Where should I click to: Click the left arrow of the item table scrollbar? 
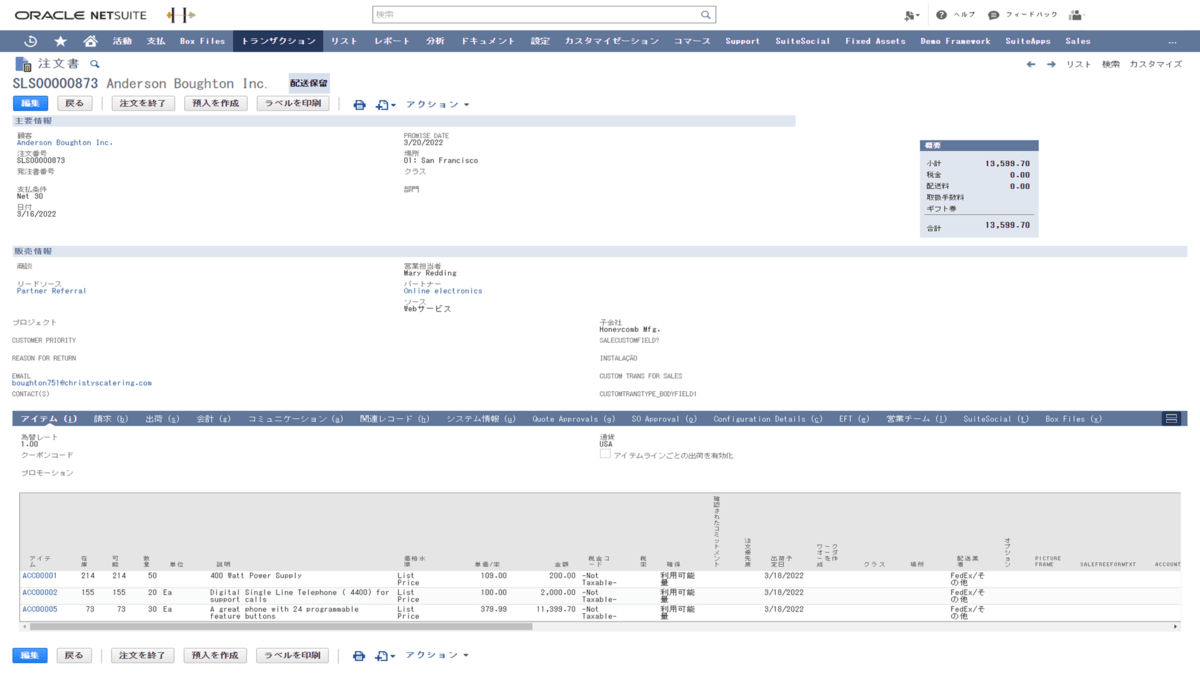[25, 627]
